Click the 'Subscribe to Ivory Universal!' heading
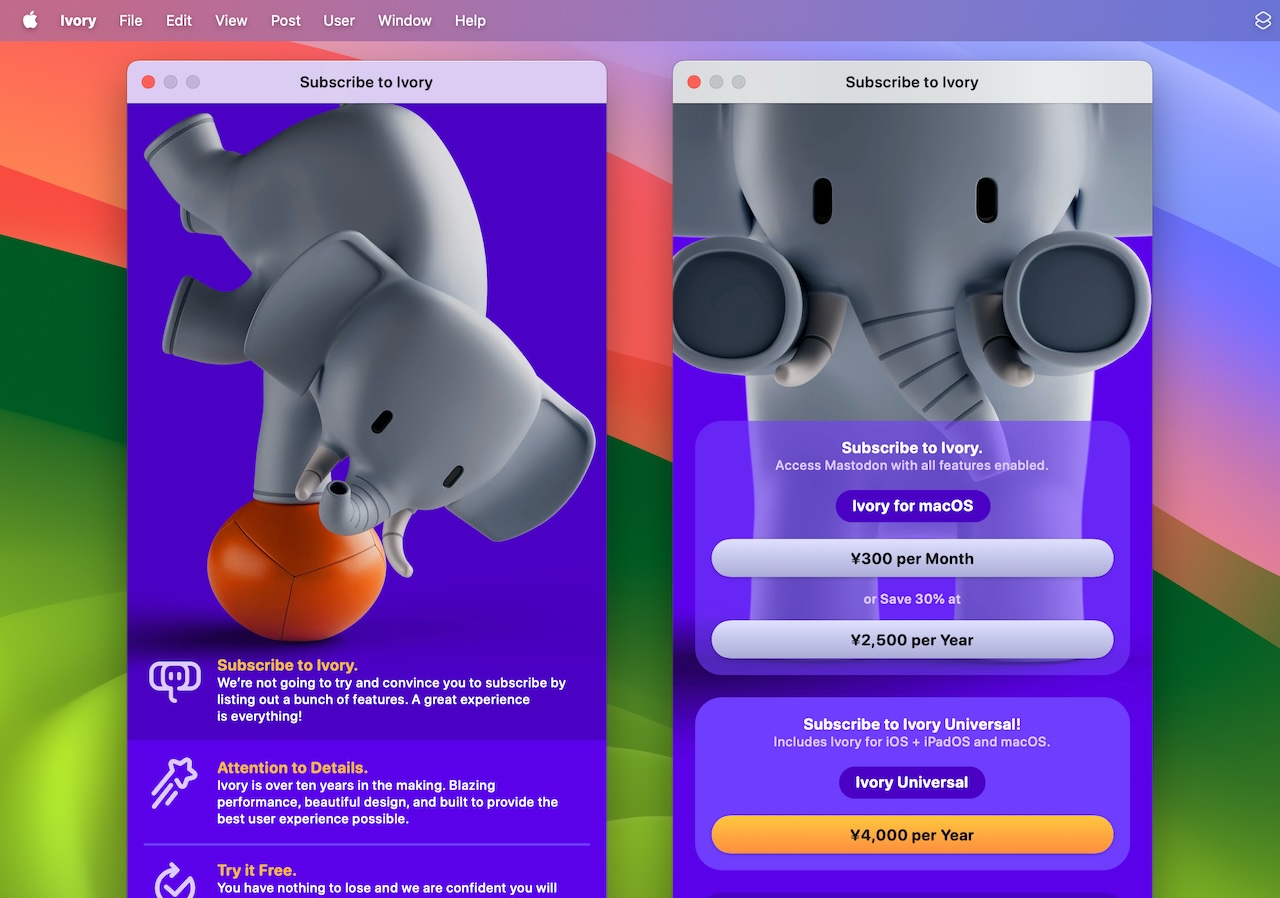The width and height of the screenshot is (1280, 898). 912,724
